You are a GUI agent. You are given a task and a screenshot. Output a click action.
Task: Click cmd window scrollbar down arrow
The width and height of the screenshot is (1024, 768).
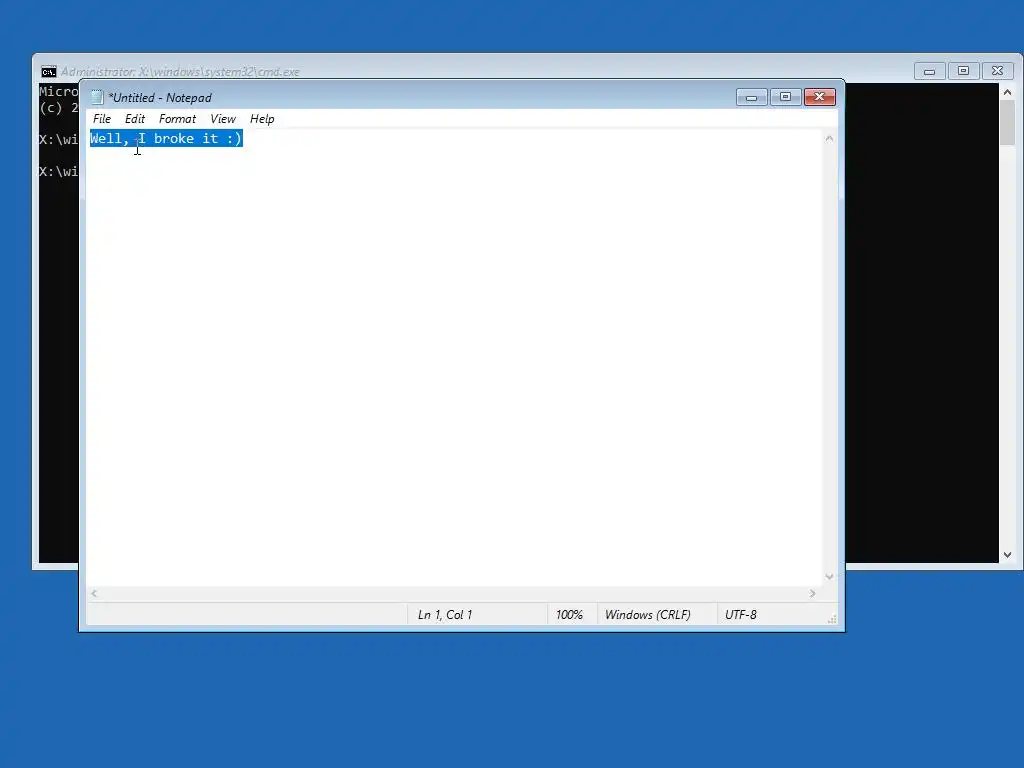1008,554
